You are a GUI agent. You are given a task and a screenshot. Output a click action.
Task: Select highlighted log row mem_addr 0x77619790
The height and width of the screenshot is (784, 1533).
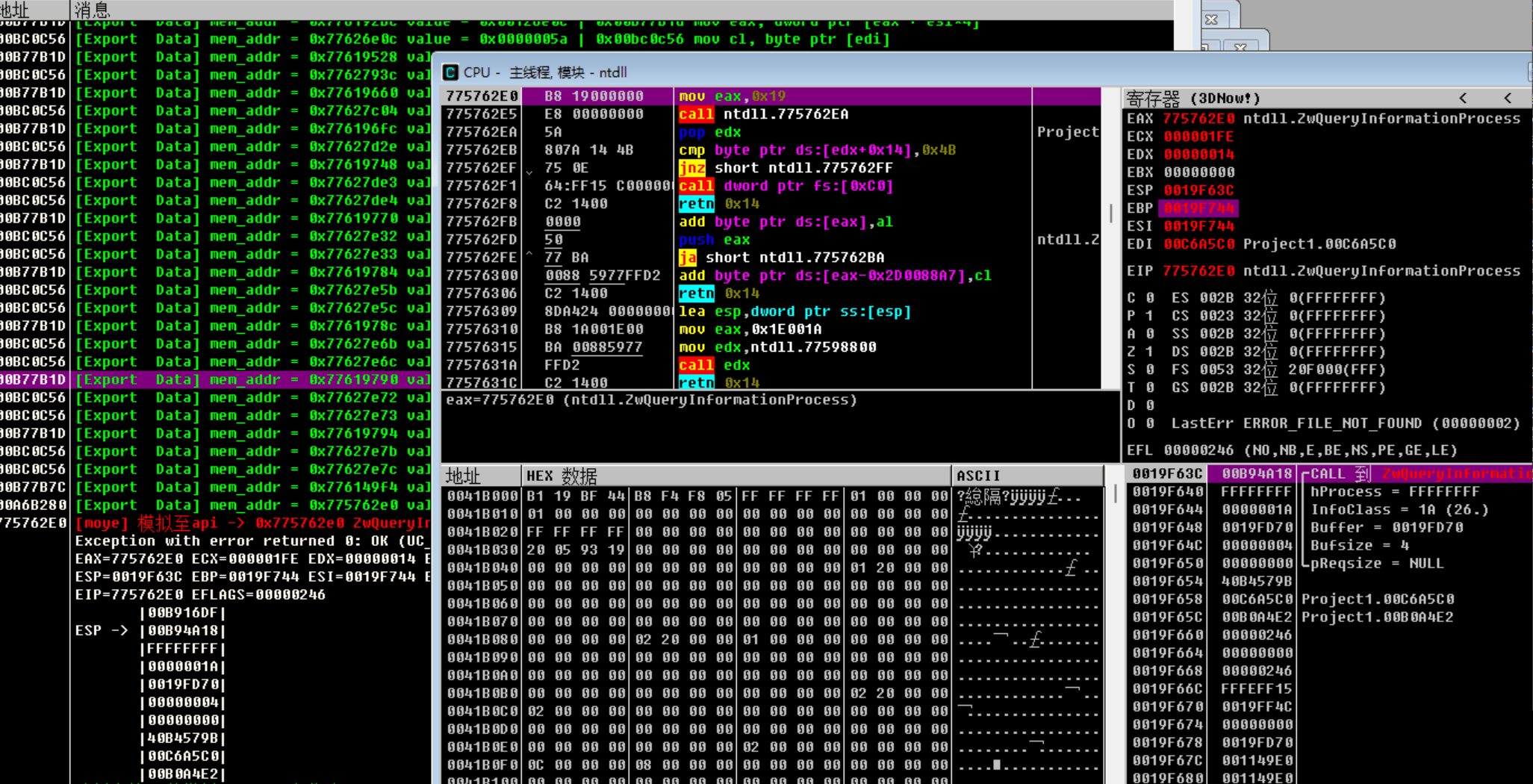tap(216, 379)
